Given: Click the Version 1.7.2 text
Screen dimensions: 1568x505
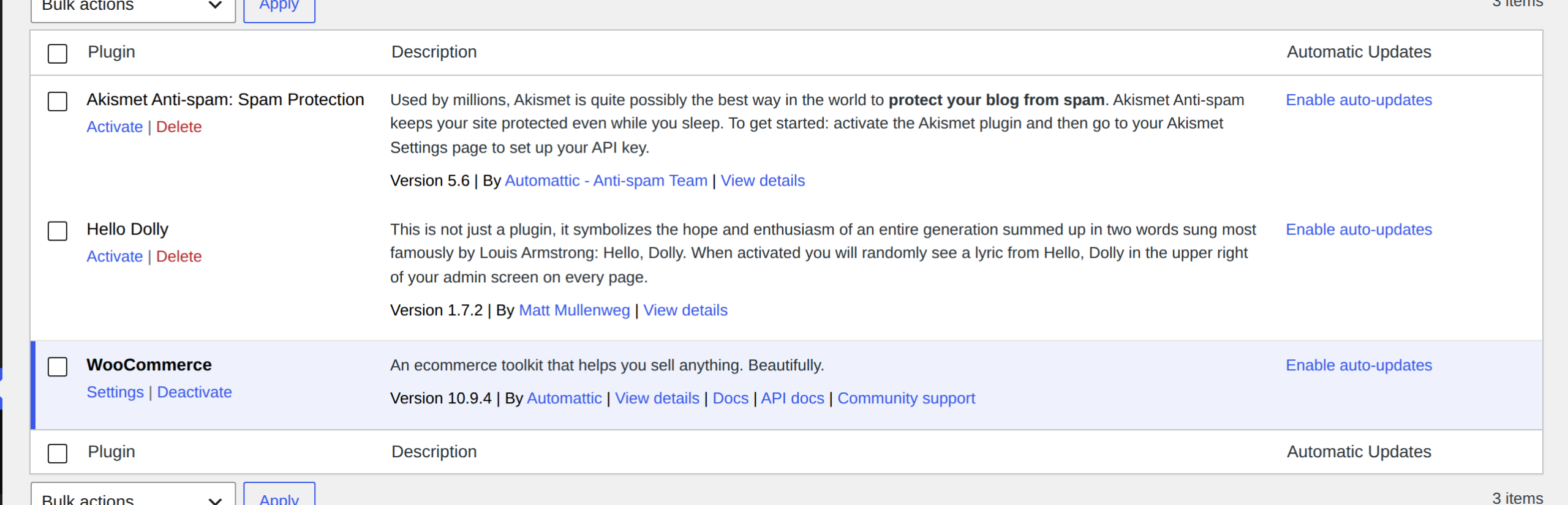Looking at the screenshot, I should click(x=436, y=310).
